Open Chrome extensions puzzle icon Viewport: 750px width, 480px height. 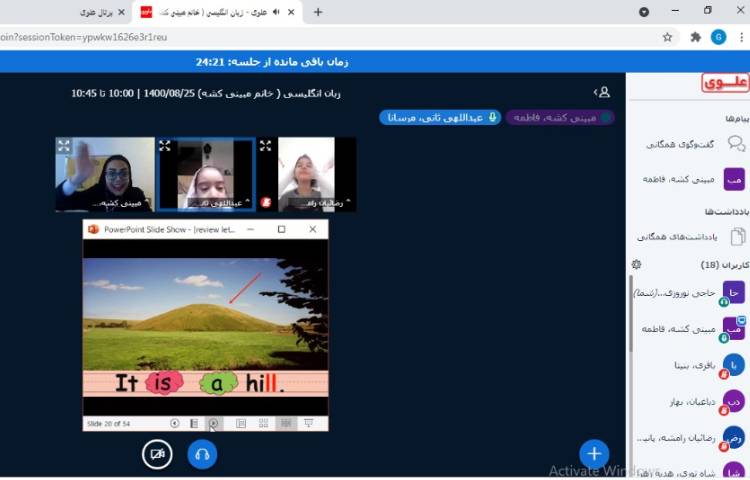click(x=696, y=37)
